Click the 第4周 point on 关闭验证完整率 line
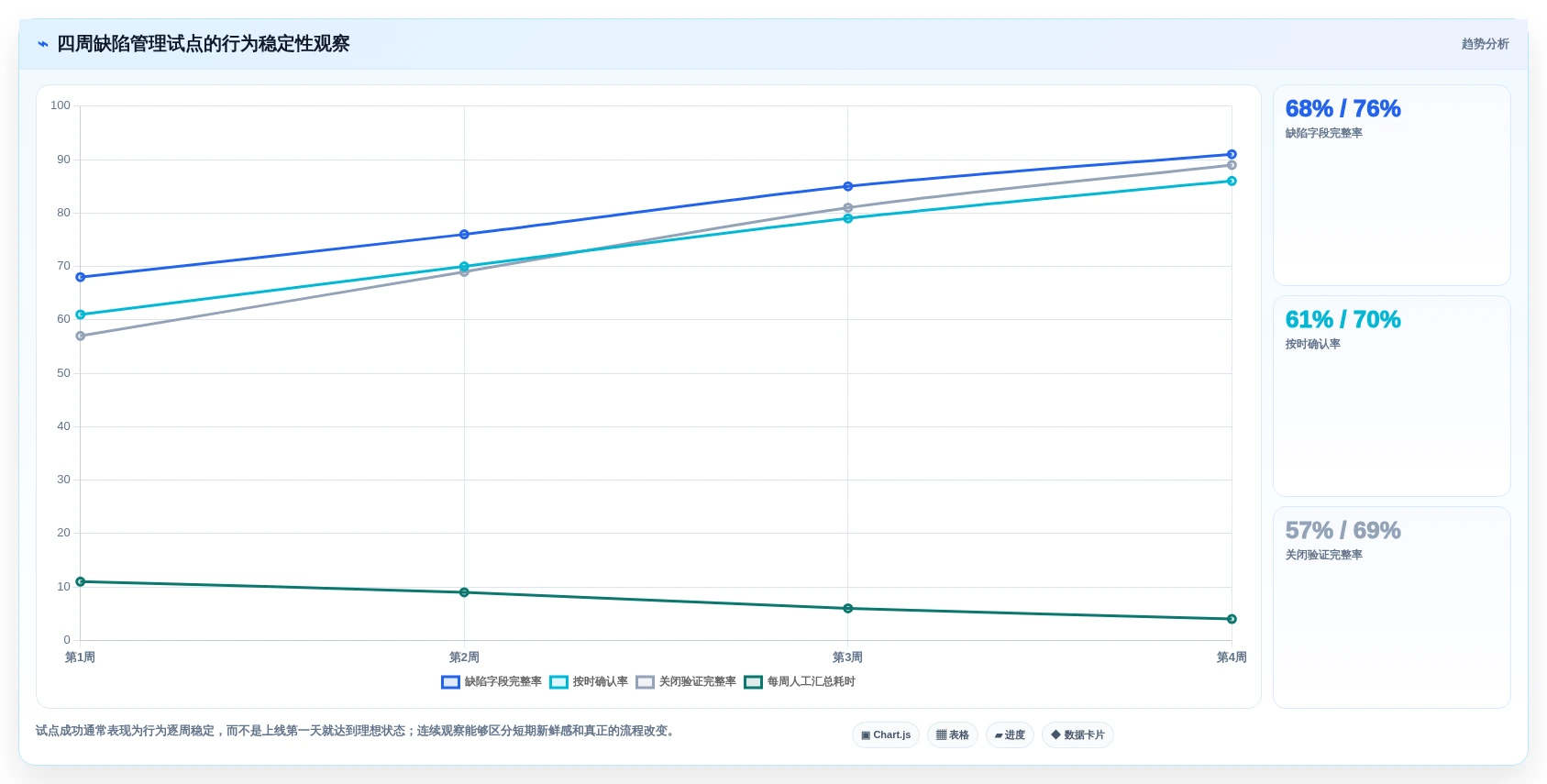The image size is (1547, 784). (x=1232, y=165)
